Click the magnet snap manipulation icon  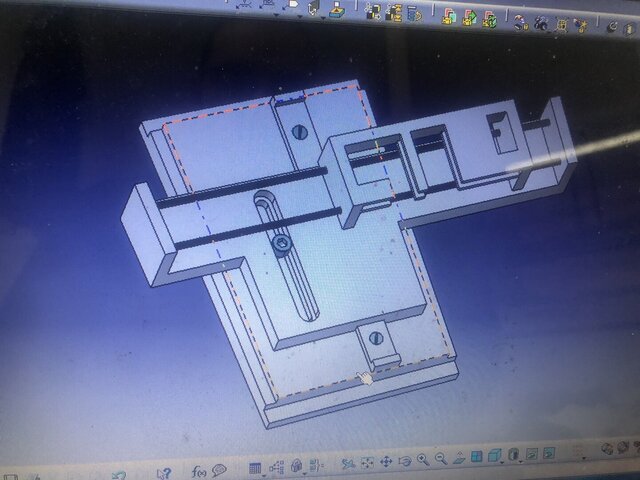521,22
